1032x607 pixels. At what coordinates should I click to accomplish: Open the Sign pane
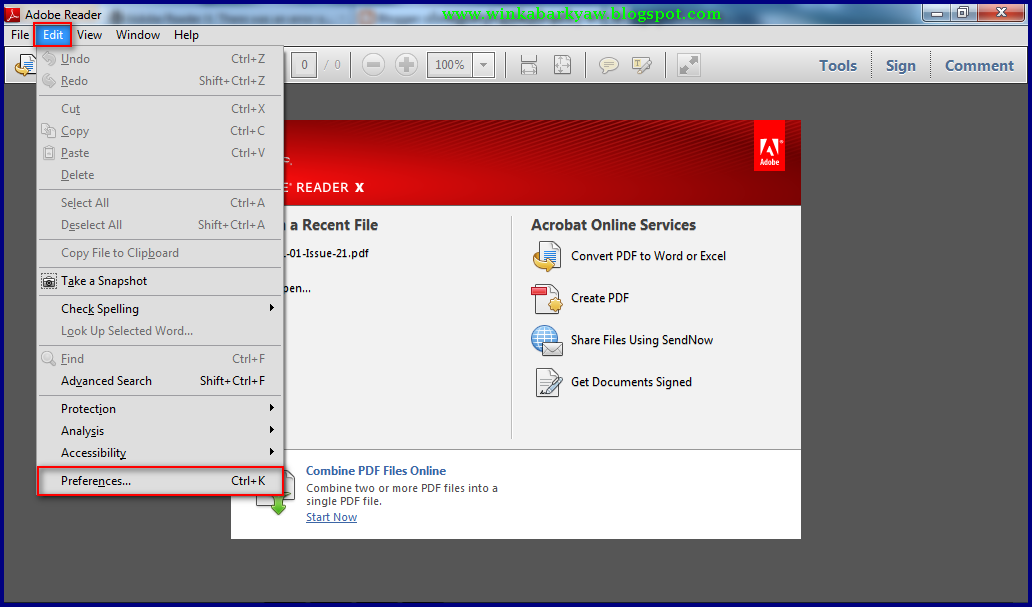tap(900, 65)
